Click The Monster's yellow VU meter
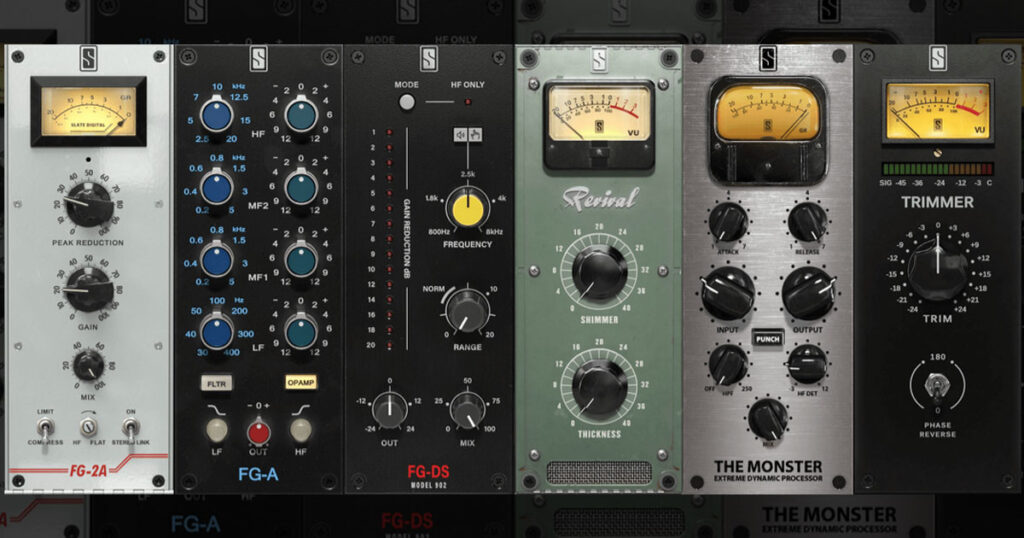This screenshot has height=538, width=1024. coord(767,112)
